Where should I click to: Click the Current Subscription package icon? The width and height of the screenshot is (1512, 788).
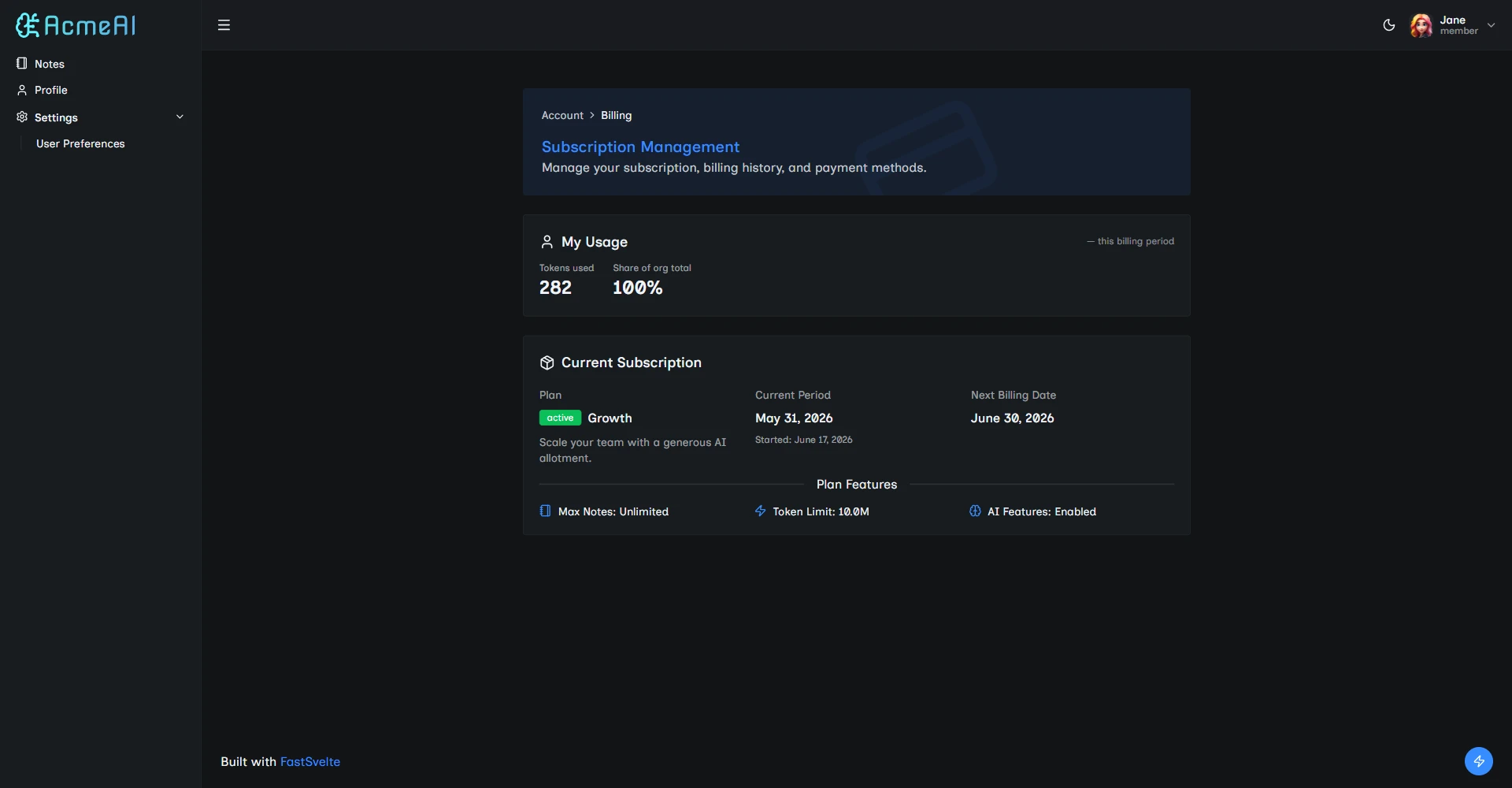(x=547, y=362)
